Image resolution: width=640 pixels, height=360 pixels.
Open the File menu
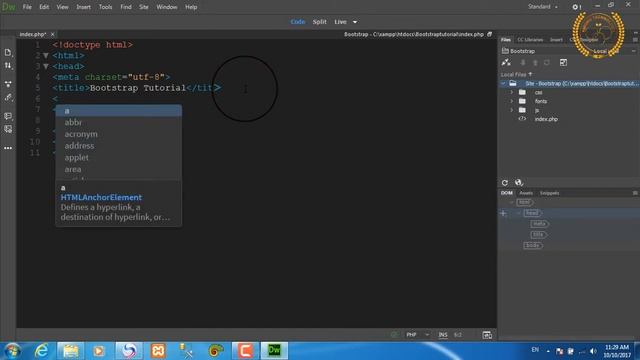click(x=27, y=7)
